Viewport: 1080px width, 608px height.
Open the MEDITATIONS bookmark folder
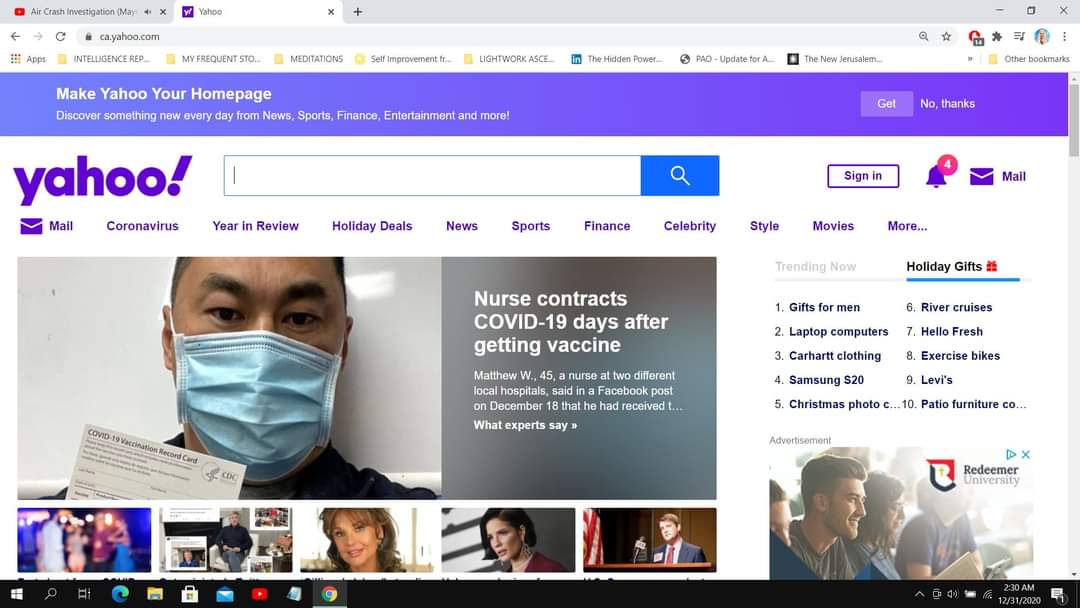click(309, 59)
